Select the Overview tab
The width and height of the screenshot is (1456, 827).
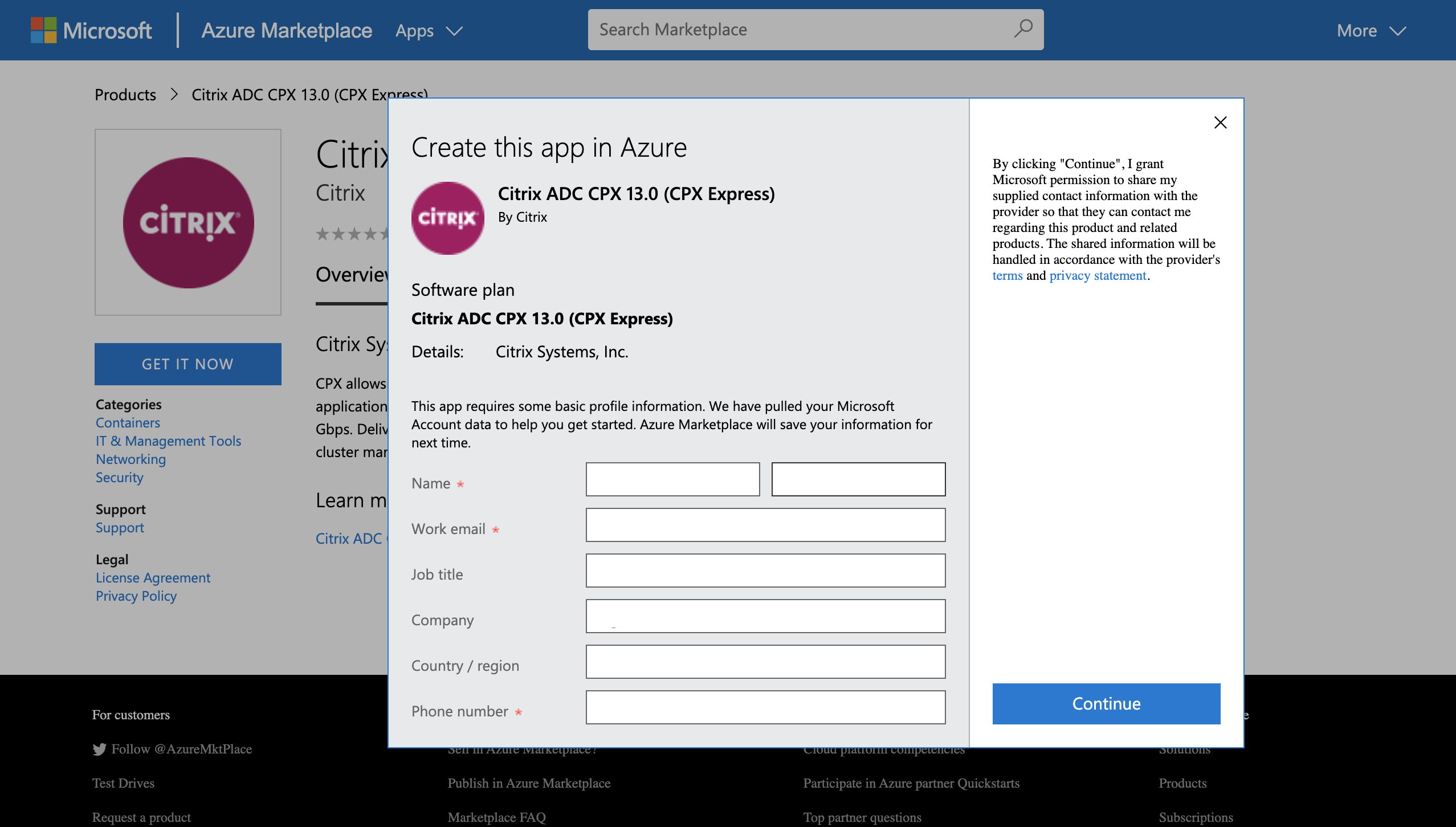click(352, 275)
